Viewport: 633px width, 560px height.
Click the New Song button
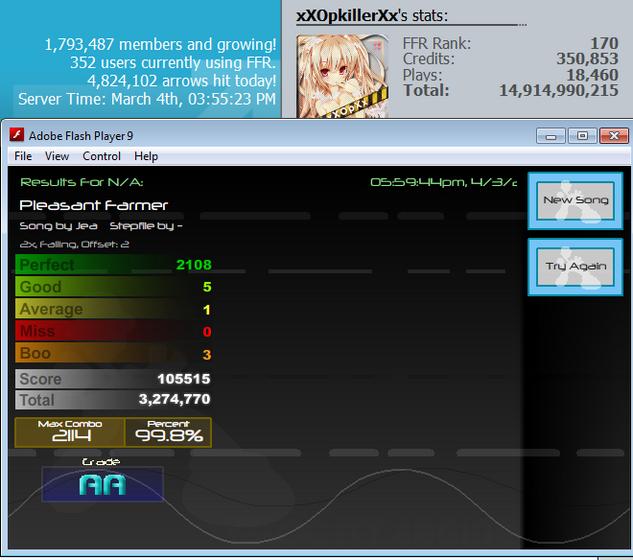pos(575,201)
